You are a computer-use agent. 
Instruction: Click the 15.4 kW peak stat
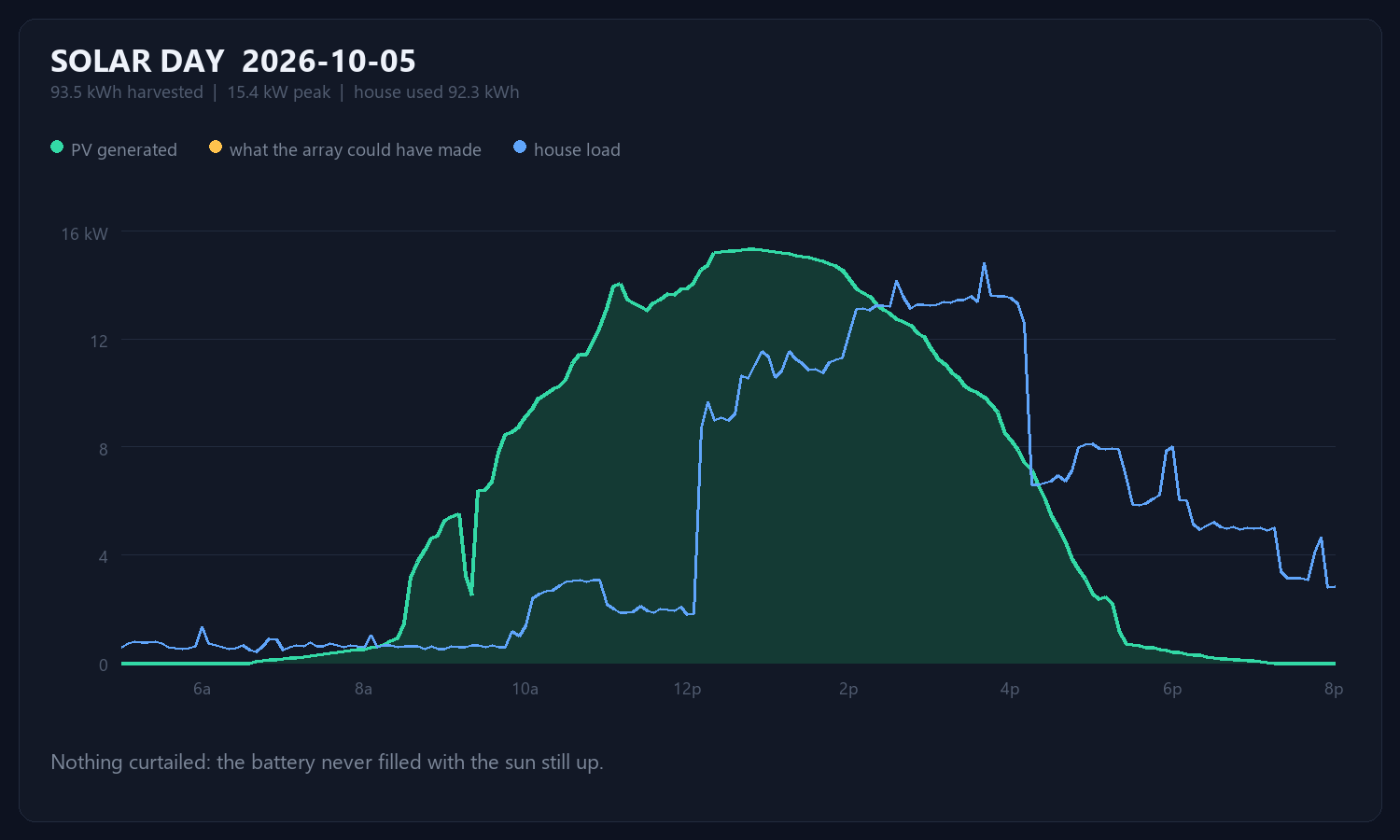pyautogui.click(x=279, y=92)
